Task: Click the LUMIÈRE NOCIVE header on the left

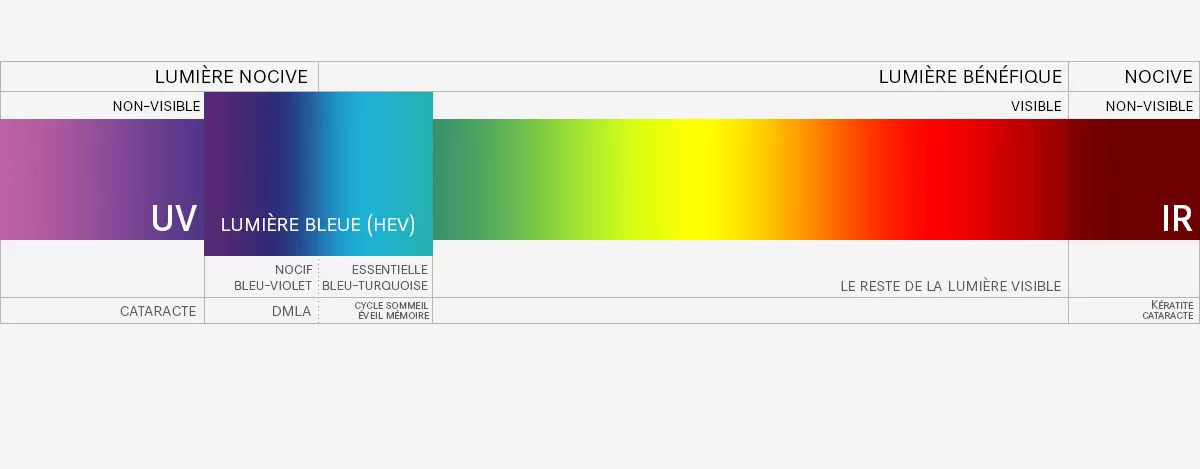Action: (x=233, y=77)
